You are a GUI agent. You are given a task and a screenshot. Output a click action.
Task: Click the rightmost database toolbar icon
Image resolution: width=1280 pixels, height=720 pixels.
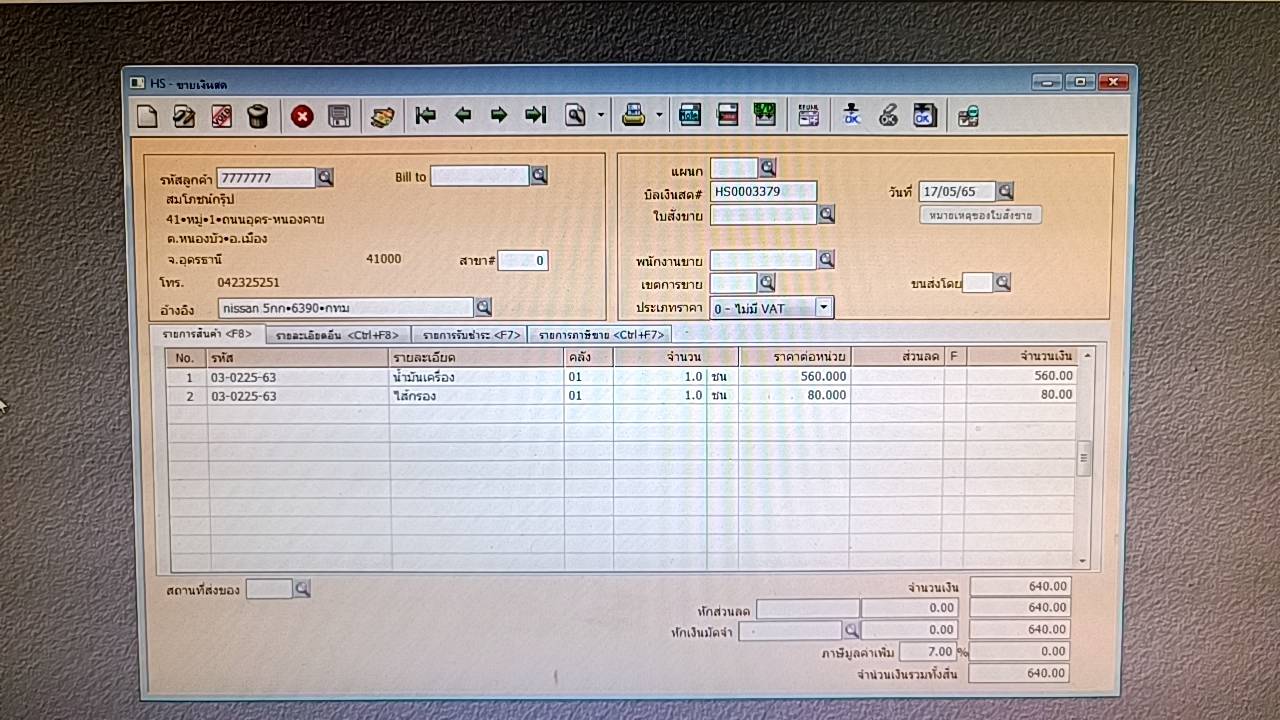(x=968, y=116)
